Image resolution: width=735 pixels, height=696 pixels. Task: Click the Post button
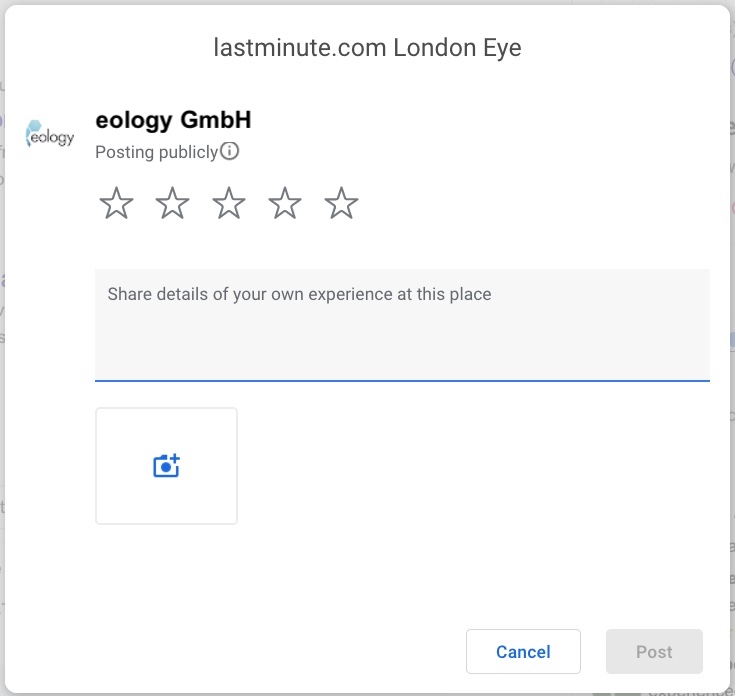point(654,651)
